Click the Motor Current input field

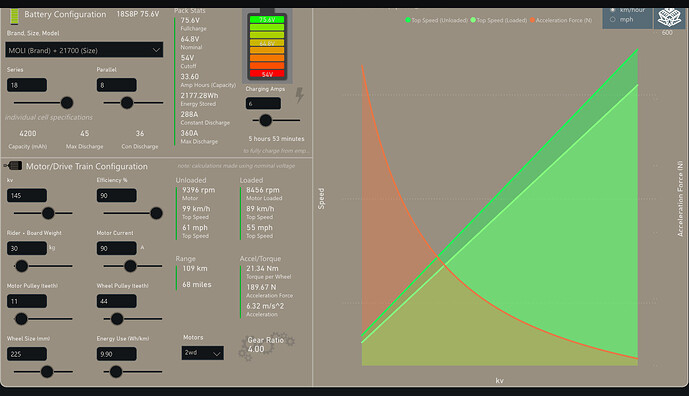coord(116,248)
